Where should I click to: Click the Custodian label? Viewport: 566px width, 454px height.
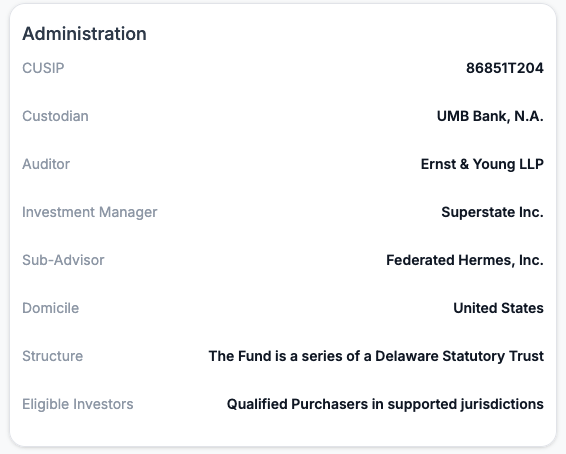(55, 116)
